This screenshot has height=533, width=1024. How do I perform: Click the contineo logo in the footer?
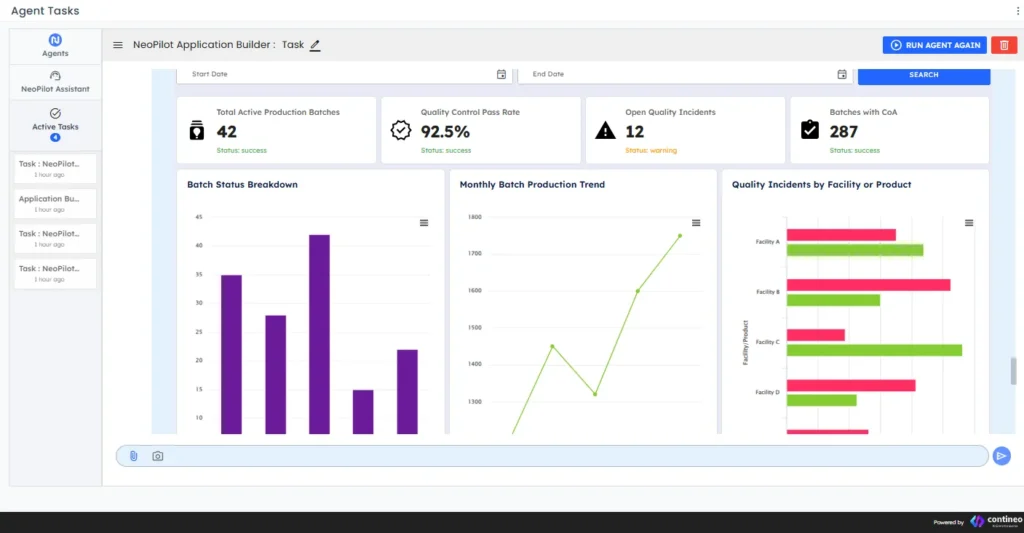pyautogui.click(x=996, y=521)
